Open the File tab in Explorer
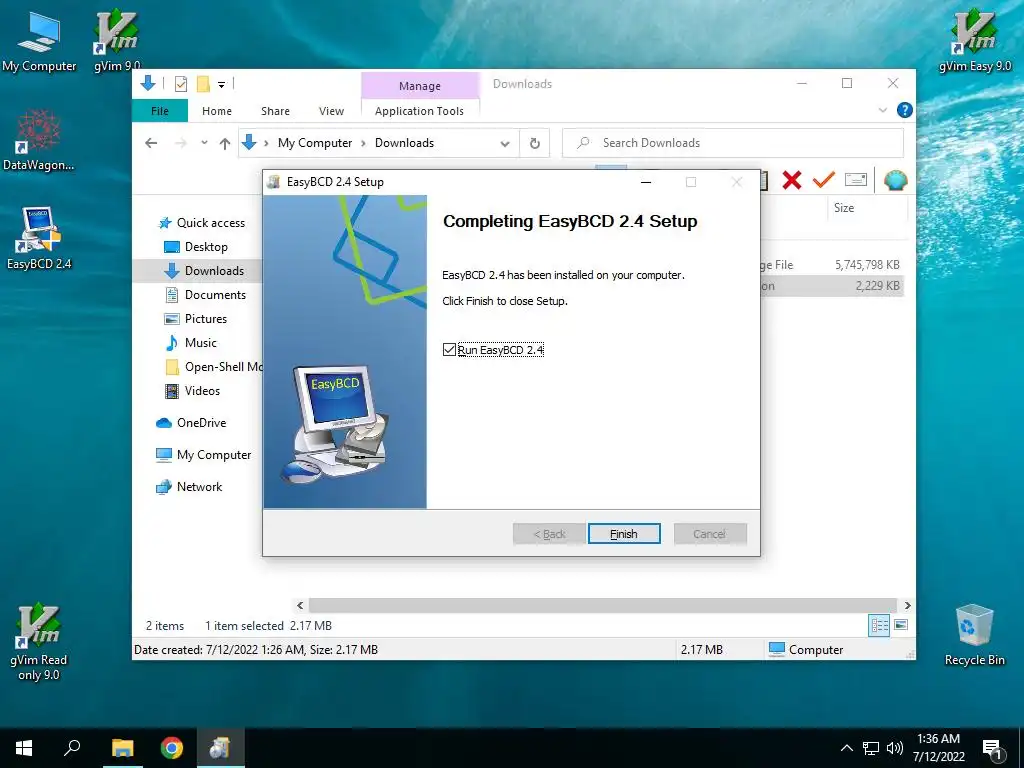1024x768 pixels. click(x=160, y=111)
